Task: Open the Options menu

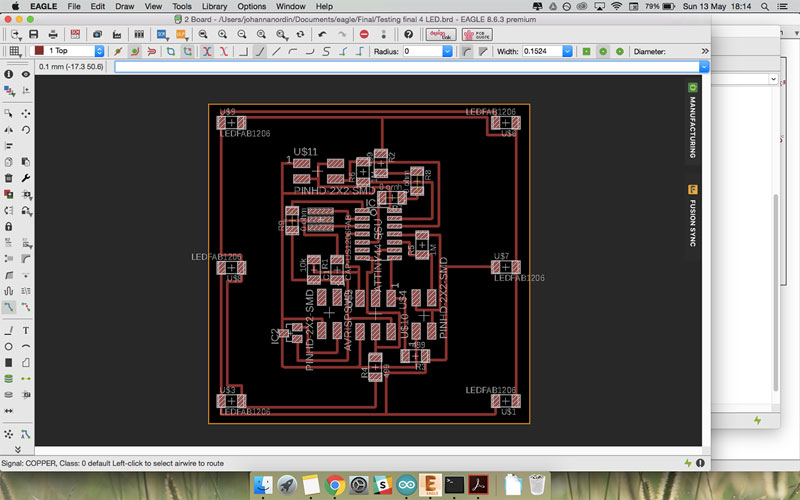Action: pyautogui.click(x=252, y=6)
